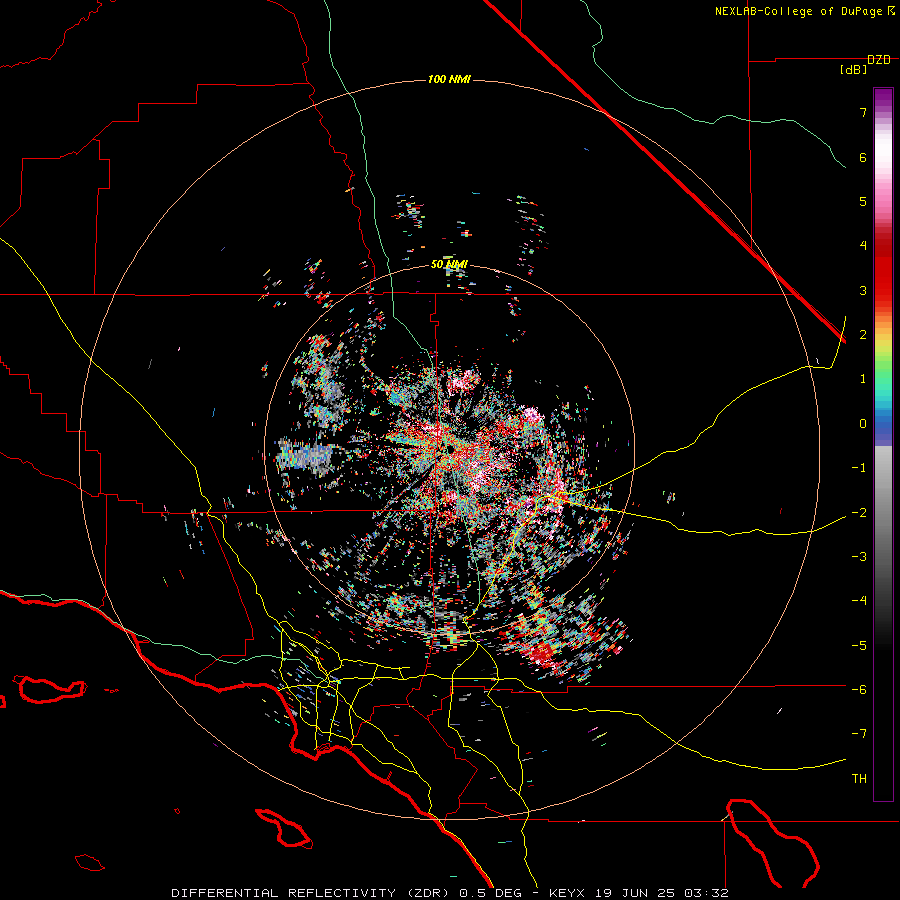This screenshot has height=900, width=900.
Task: Click the DZD product label above the color scale
Action: click(x=879, y=60)
